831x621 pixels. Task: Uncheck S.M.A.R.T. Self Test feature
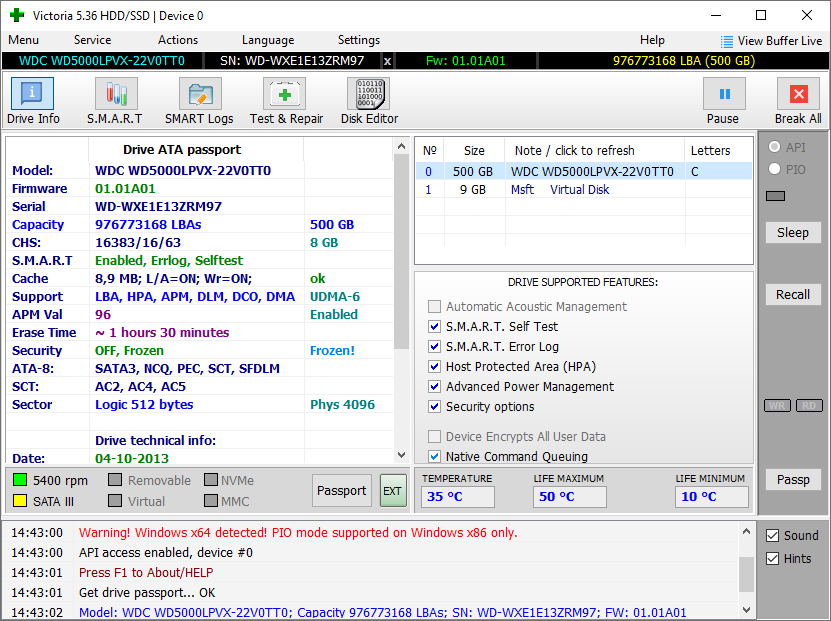(434, 327)
